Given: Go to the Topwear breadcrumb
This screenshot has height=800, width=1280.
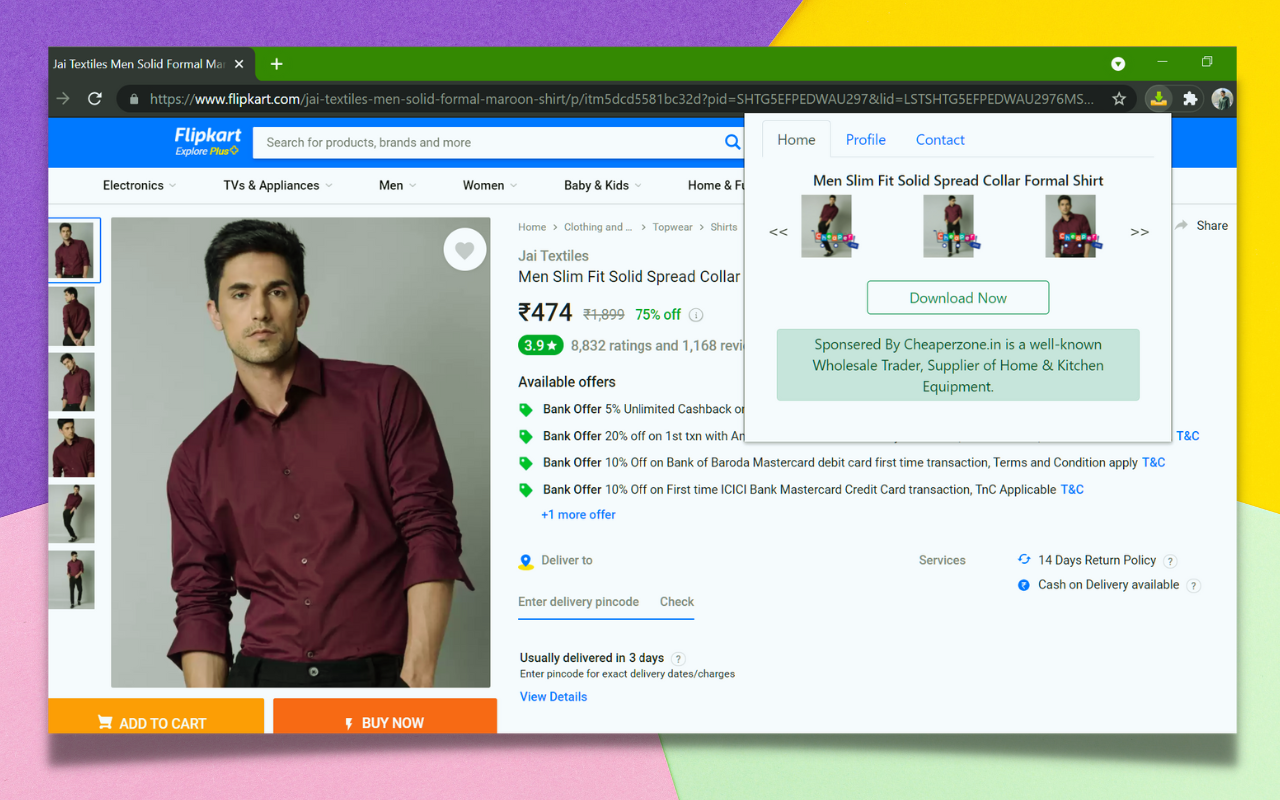Looking at the screenshot, I should coord(672,227).
